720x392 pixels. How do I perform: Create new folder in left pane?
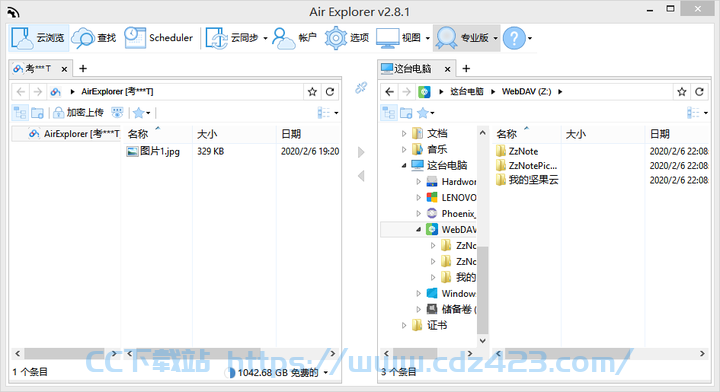point(38,112)
